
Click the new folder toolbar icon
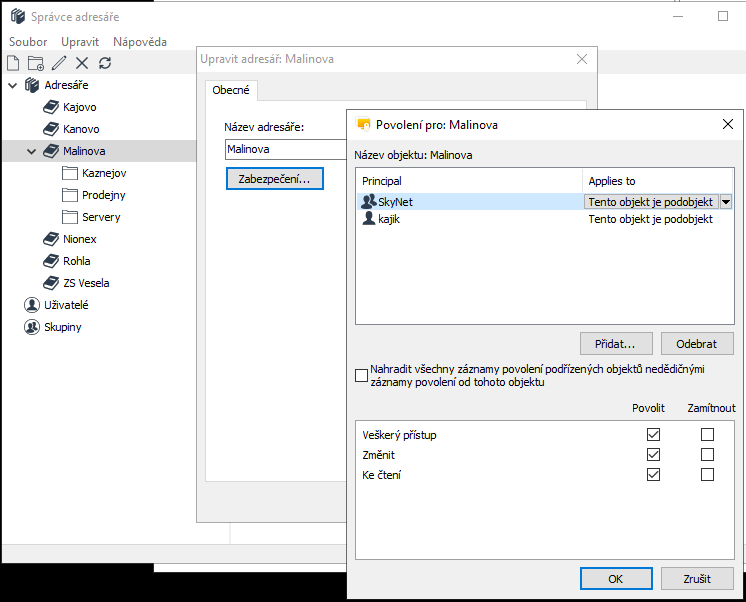pos(36,63)
